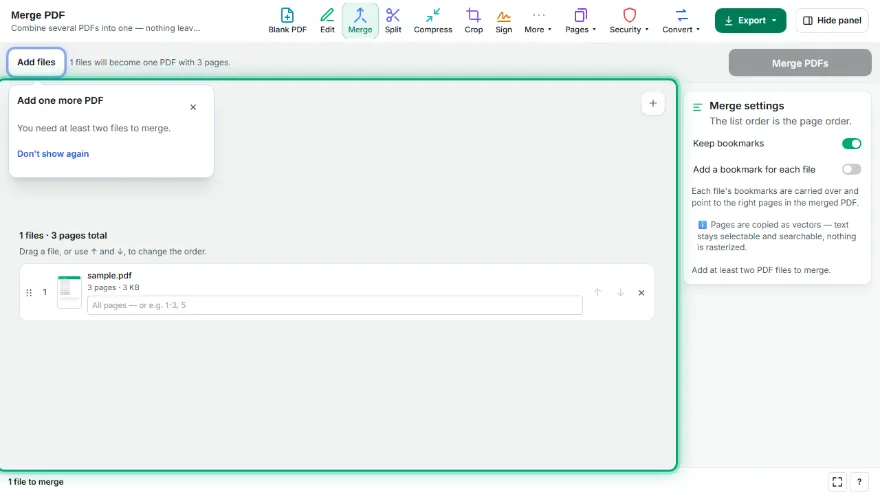Open the Blank PDF tool
This screenshot has width=880, height=495.
(x=287, y=21)
